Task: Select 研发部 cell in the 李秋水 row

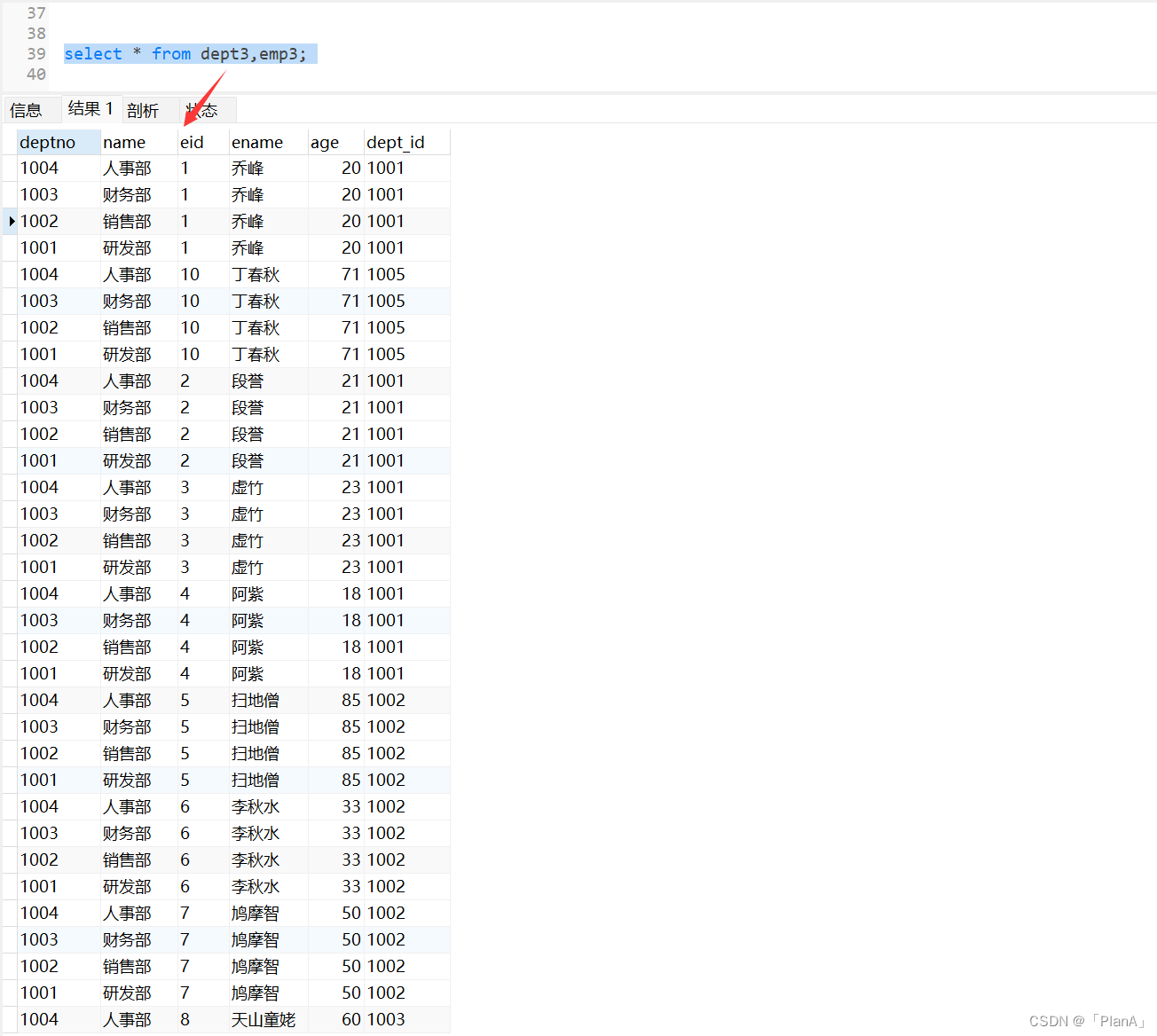Action: (x=138, y=886)
